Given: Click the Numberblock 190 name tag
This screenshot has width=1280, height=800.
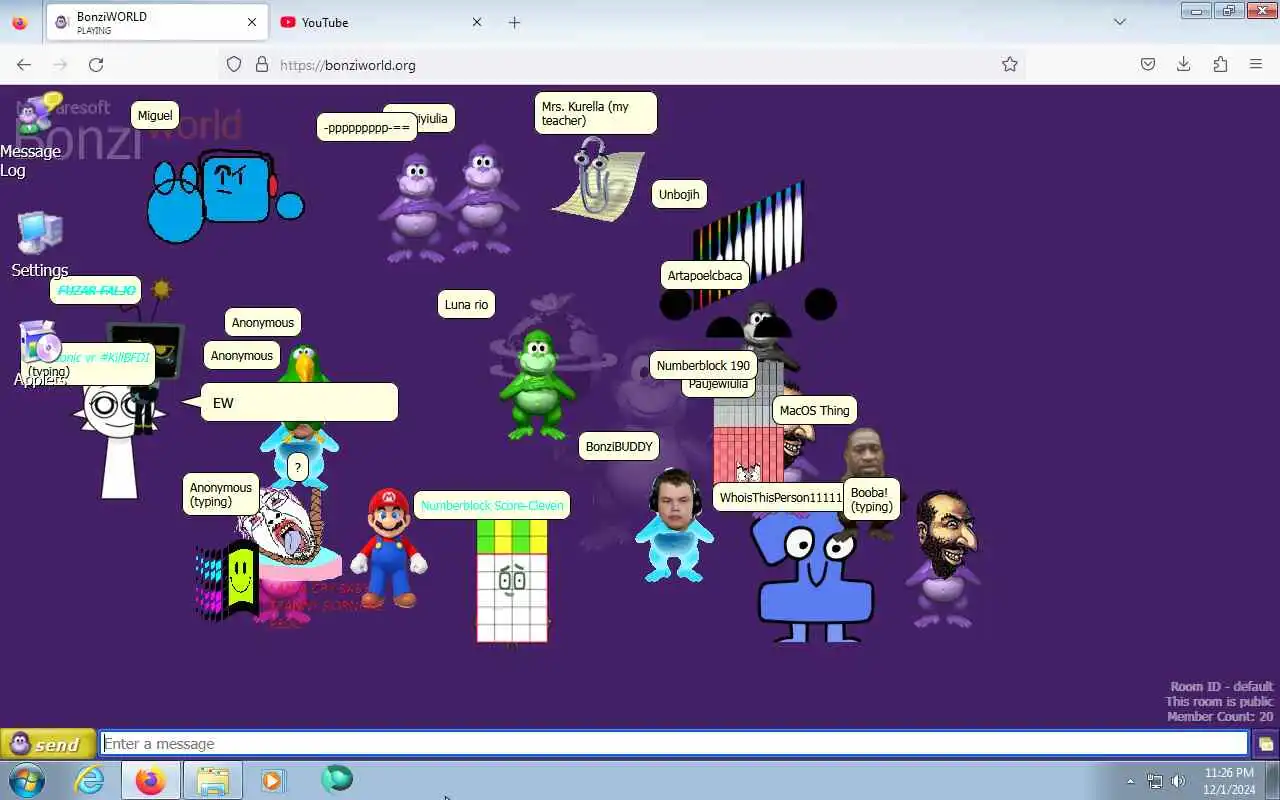Looking at the screenshot, I should pos(703,366).
